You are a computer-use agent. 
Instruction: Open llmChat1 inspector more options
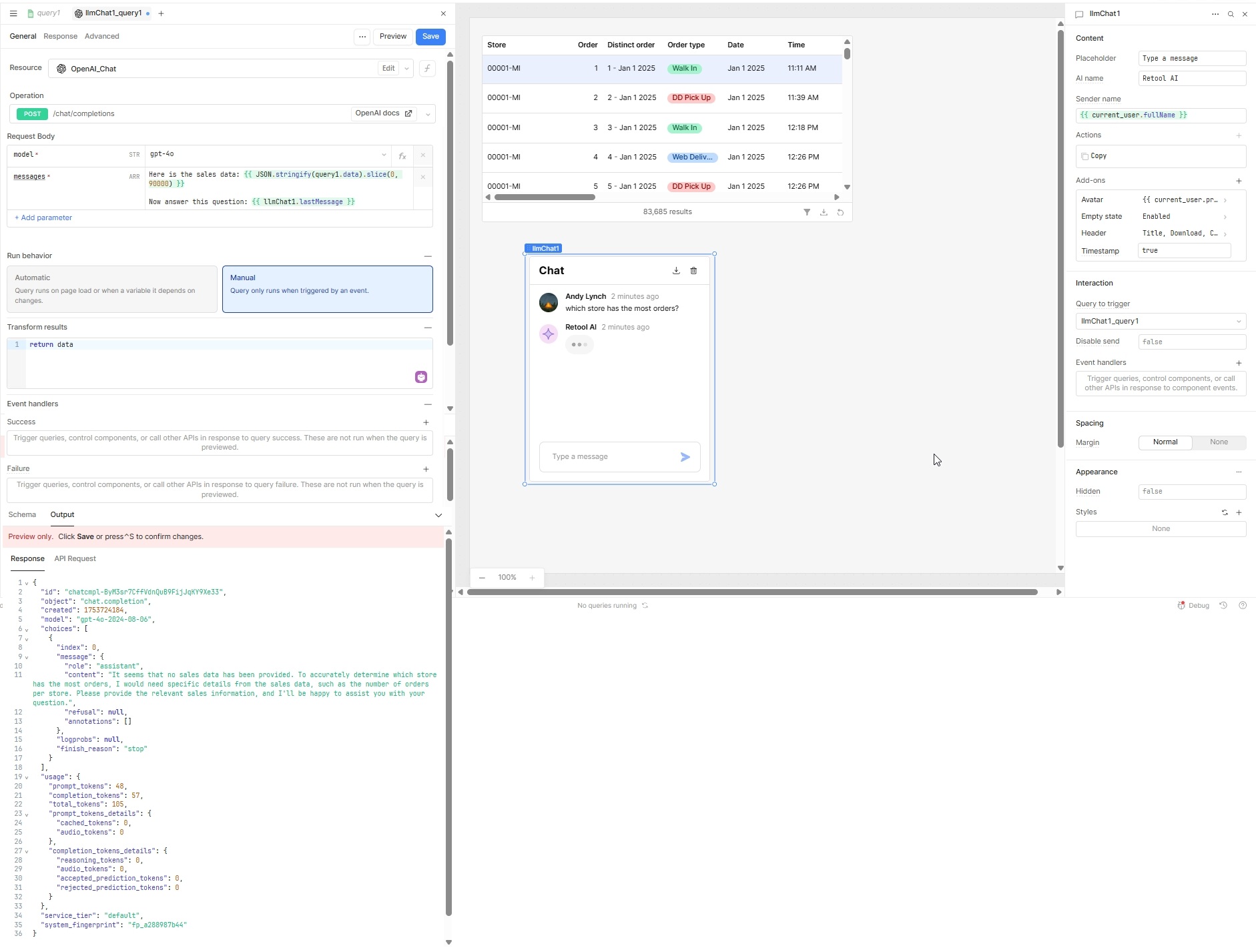(x=1215, y=14)
